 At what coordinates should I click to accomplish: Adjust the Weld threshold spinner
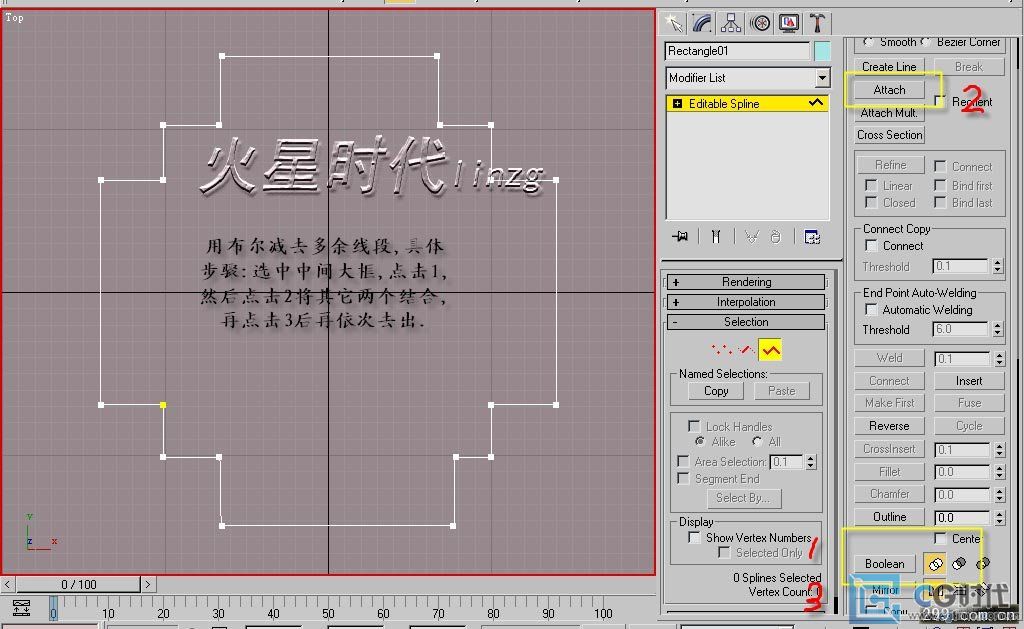999,359
